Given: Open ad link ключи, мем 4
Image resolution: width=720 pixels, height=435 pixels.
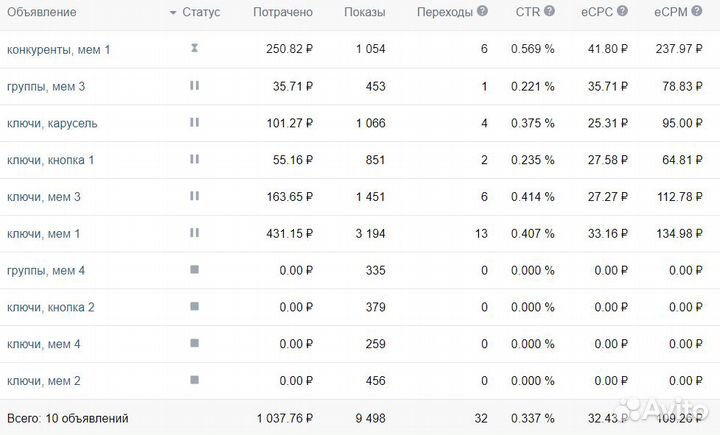Looking at the screenshot, I should tap(43, 344).
